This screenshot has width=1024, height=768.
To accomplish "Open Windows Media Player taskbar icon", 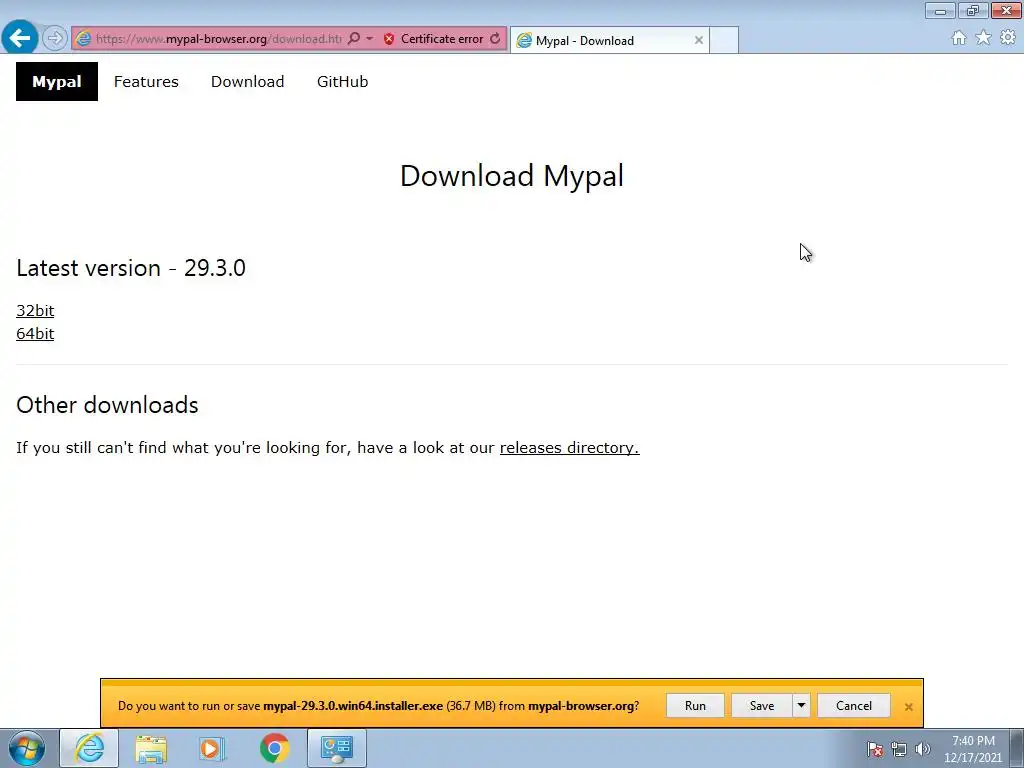I will click(x=212, y=748).
